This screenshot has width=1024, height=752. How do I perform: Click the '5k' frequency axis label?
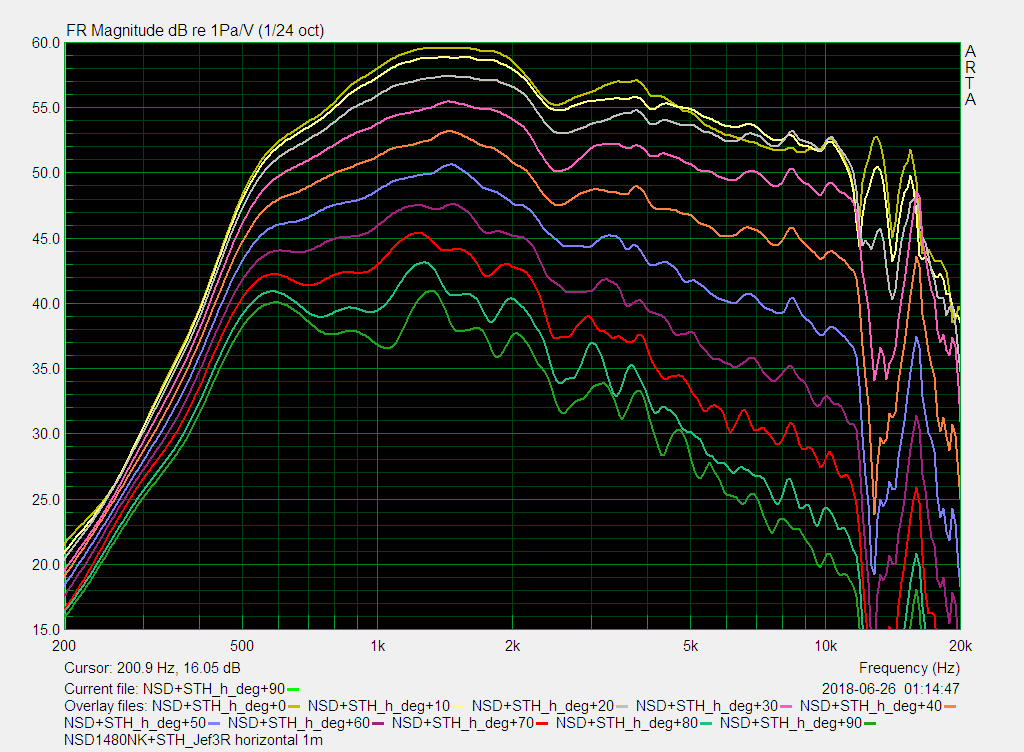(x=691, y=646)
